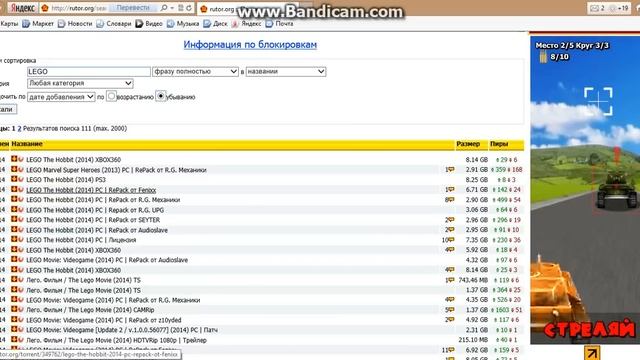
Task: Click the 743.46 MB size cell
Action: (x=473, y=280)
